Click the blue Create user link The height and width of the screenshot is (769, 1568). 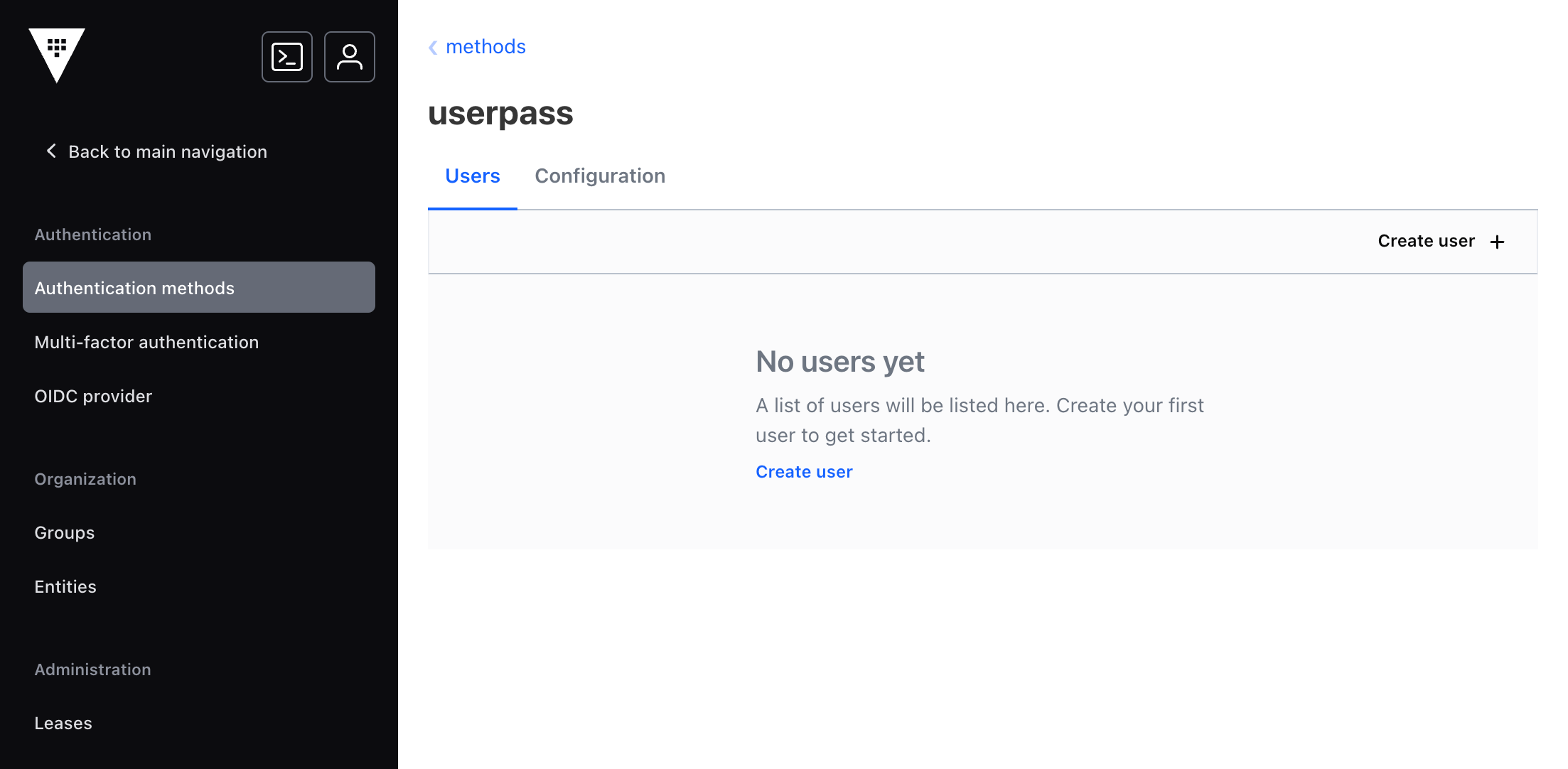[x=804, y=472]
